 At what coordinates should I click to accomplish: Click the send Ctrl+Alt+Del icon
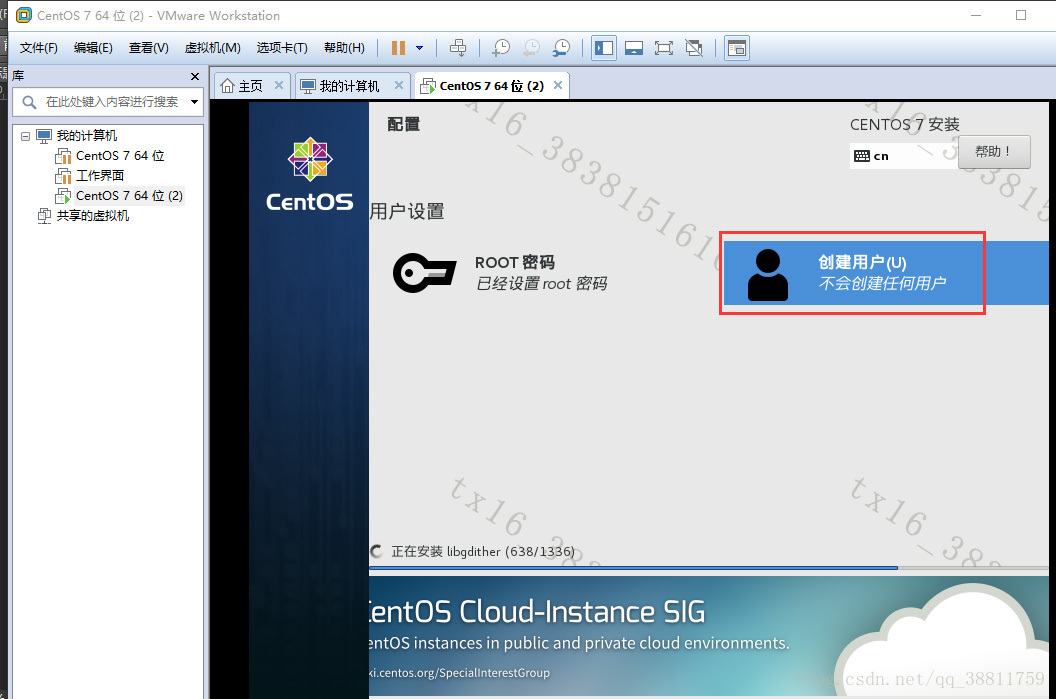[458, 48]
